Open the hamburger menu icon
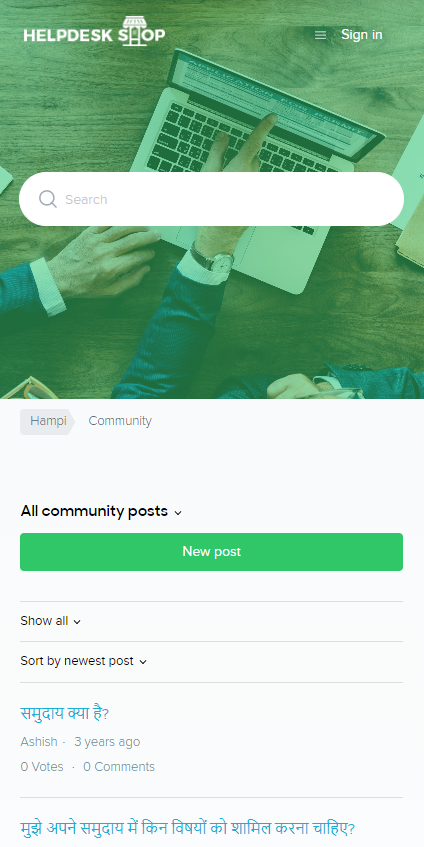424x847 pixels. point(320,35)
